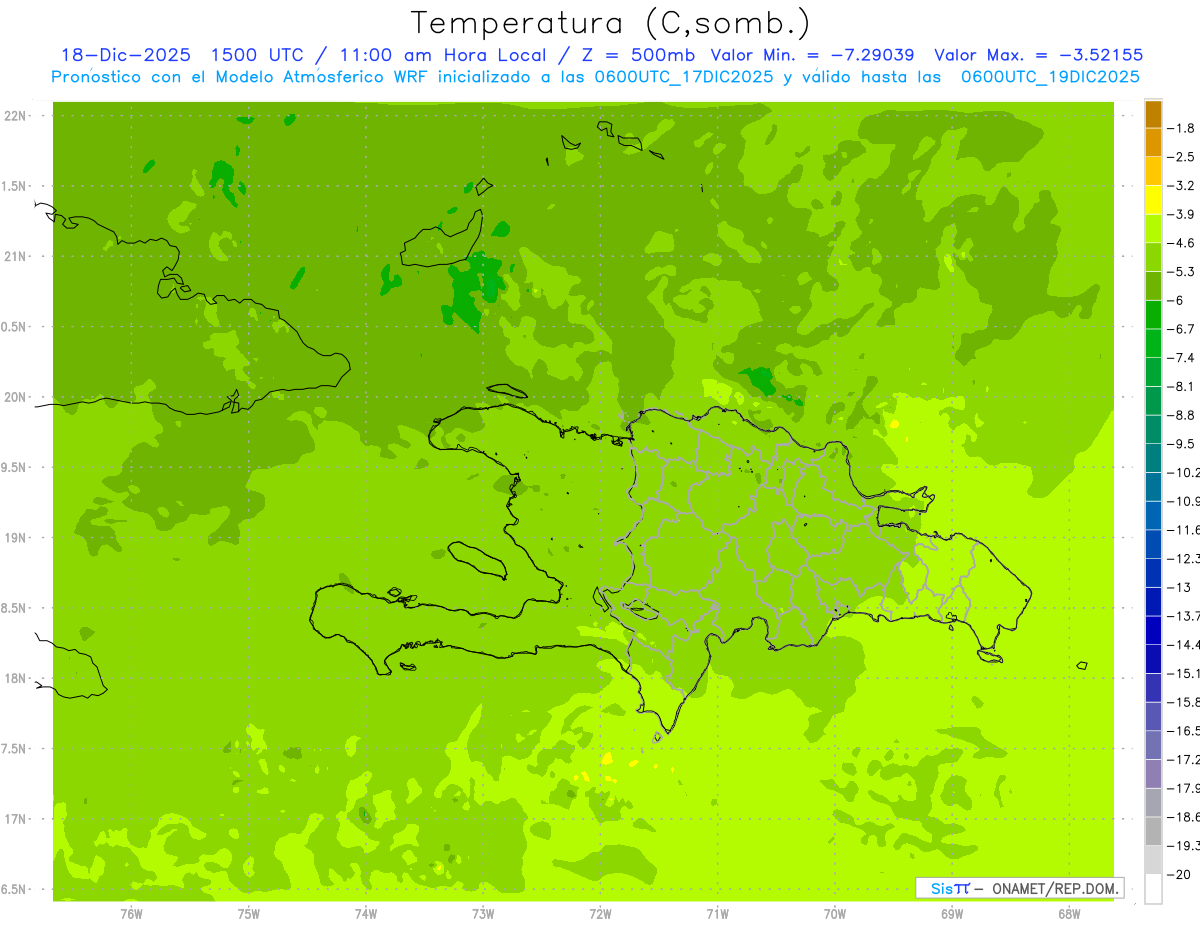
Task: Click the "21N" latitude label
Action: click(16, 257)
